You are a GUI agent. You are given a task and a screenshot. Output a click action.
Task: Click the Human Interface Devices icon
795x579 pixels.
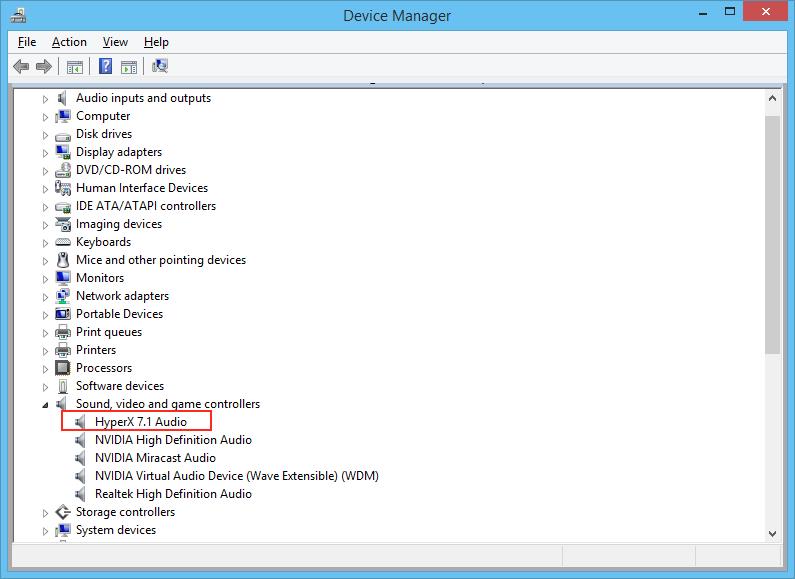(x=63, y=188)
